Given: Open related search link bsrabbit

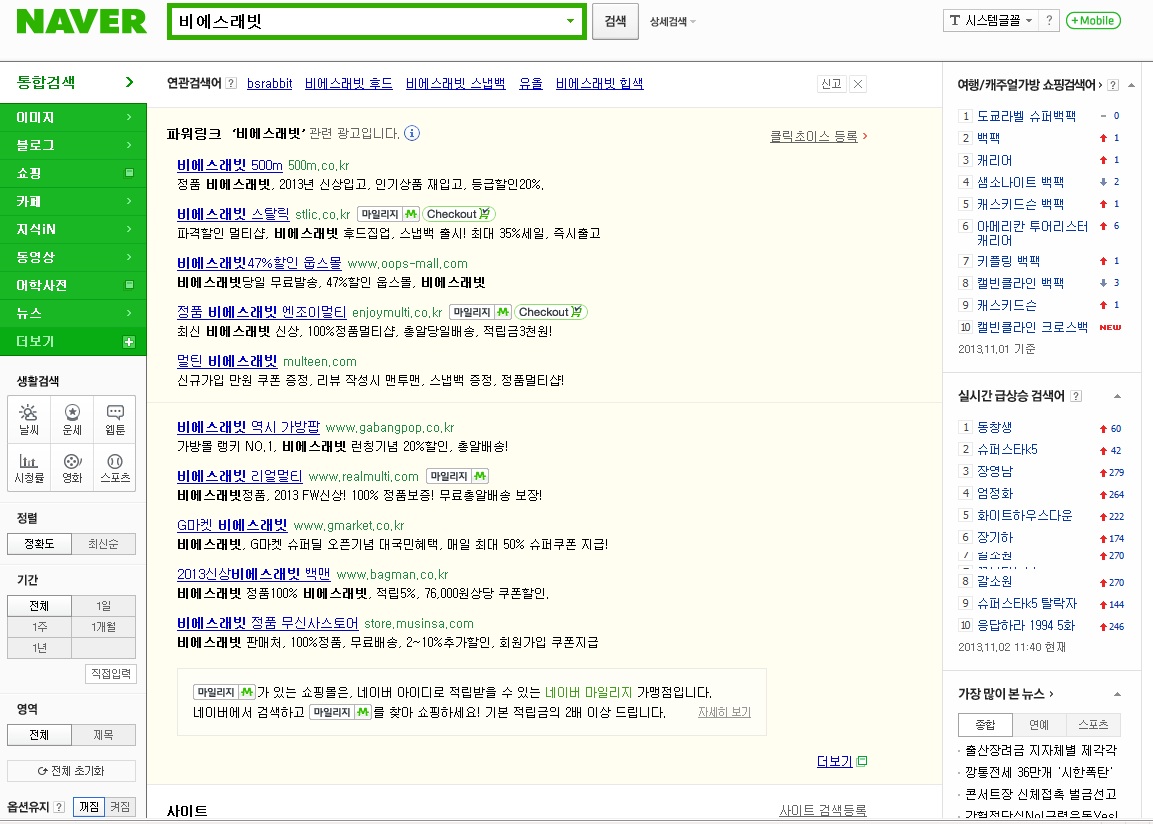Looking at the screenshot, I should pyautogui.click(x=269, y=84).
